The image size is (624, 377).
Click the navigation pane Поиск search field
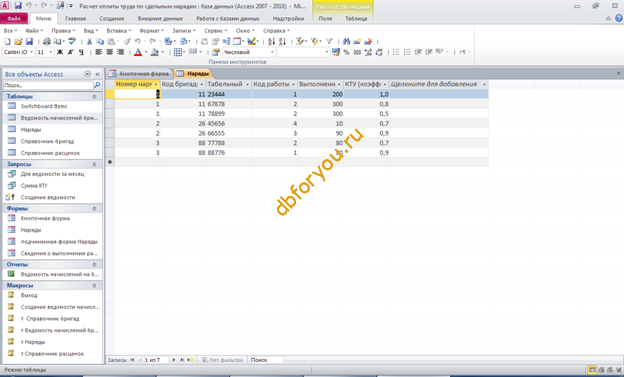point(48,85)
